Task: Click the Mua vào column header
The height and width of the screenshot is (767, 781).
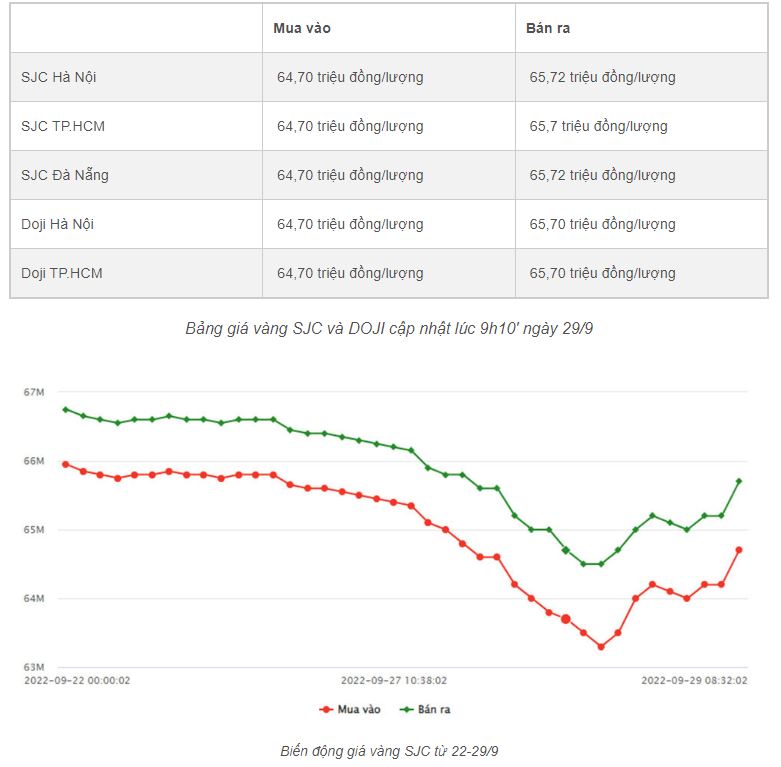Action: click(x=302, y=28)
